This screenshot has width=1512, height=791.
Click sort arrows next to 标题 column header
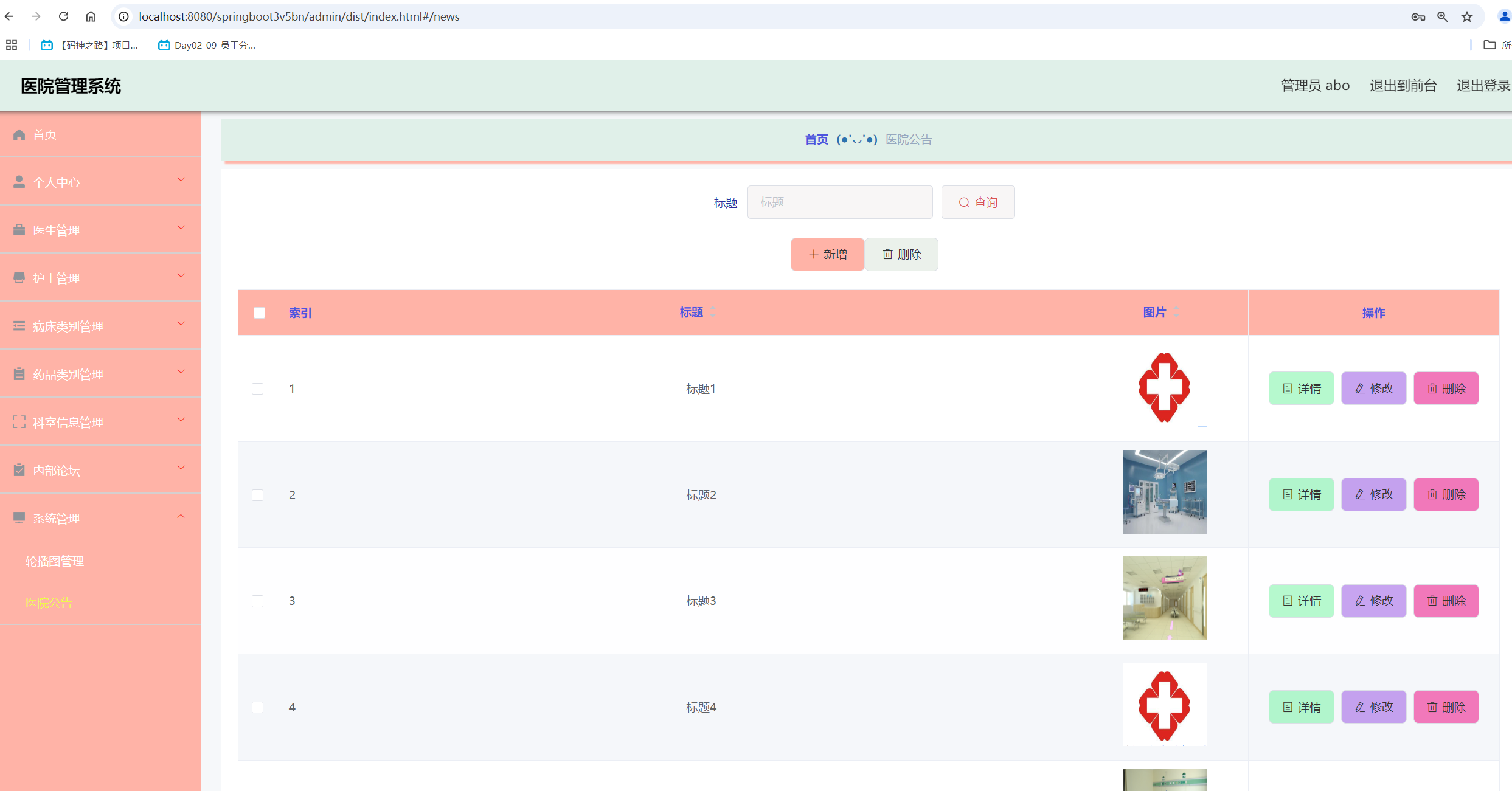point(713,312)
